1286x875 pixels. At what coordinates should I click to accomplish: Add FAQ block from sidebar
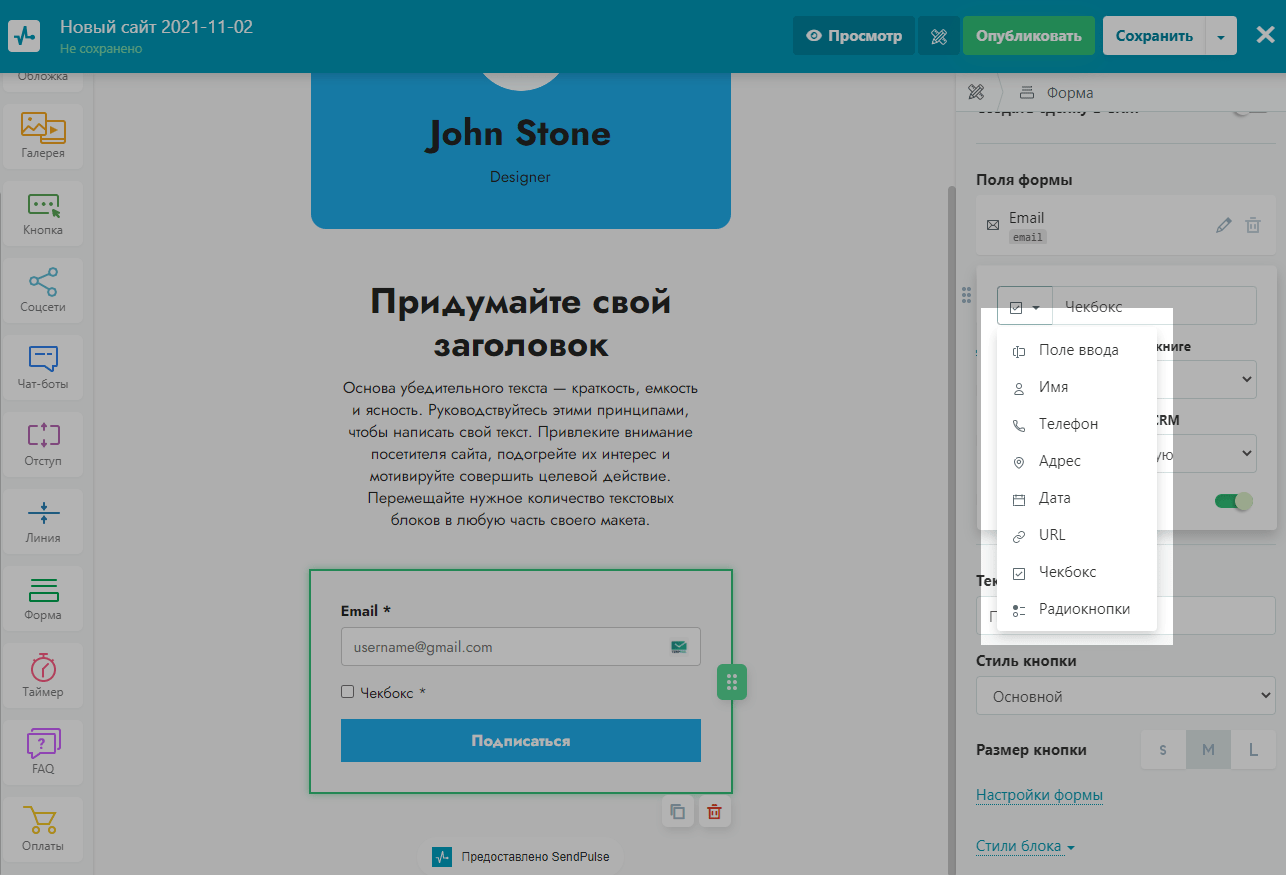pyautogui.click(x=43, y=752)
